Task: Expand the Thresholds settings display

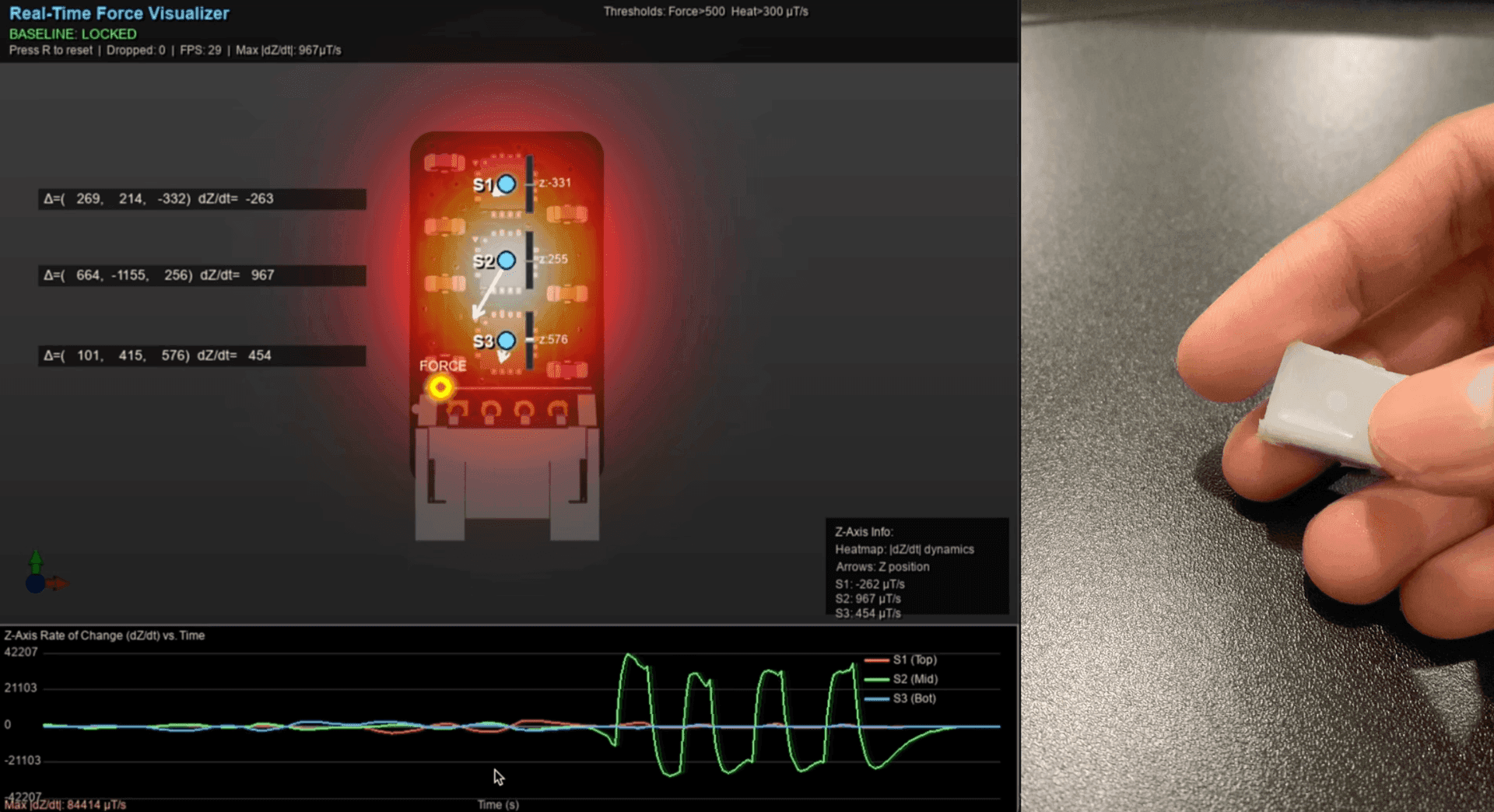Action: pyautogui.click(x=705, y=12)
